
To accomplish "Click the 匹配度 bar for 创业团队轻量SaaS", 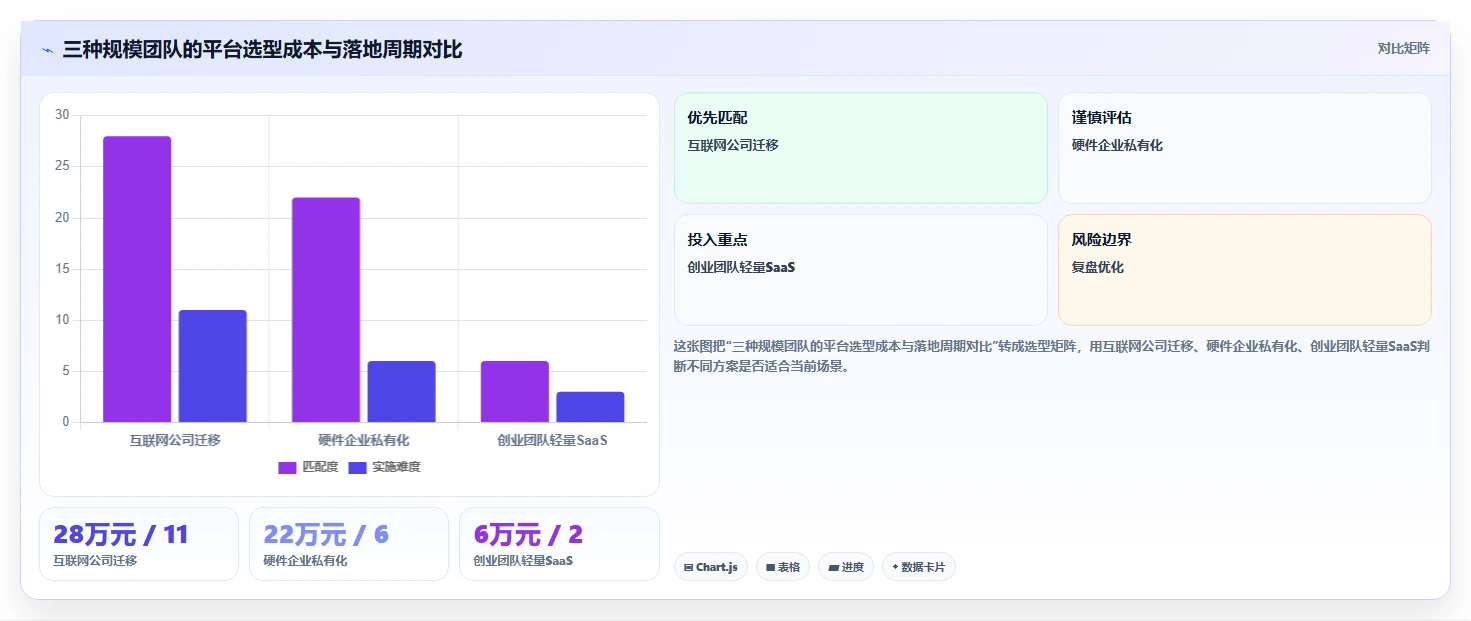I will point(514,391).
